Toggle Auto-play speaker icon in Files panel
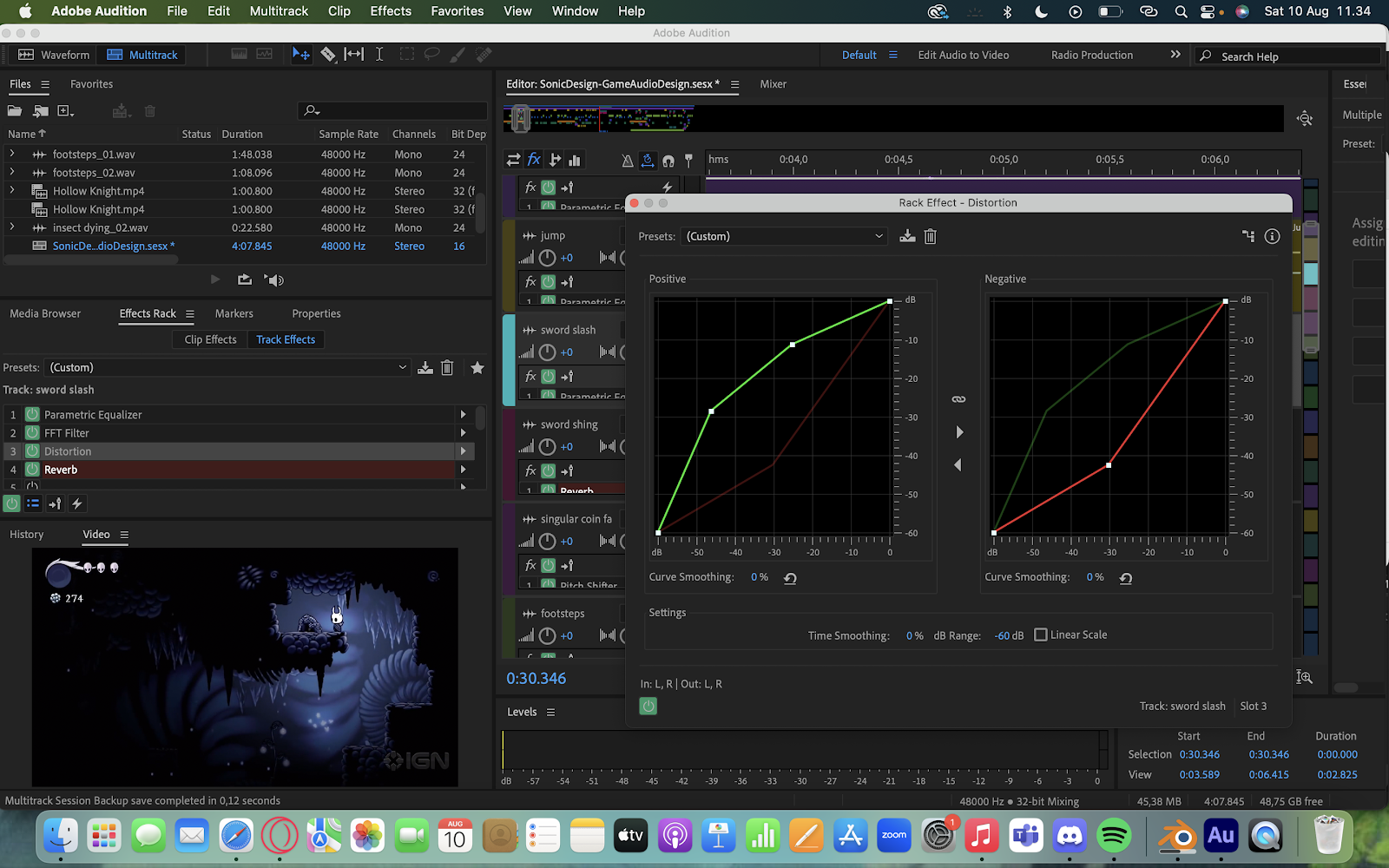This screenshot has height=868, width=1389. pos(274,279)
